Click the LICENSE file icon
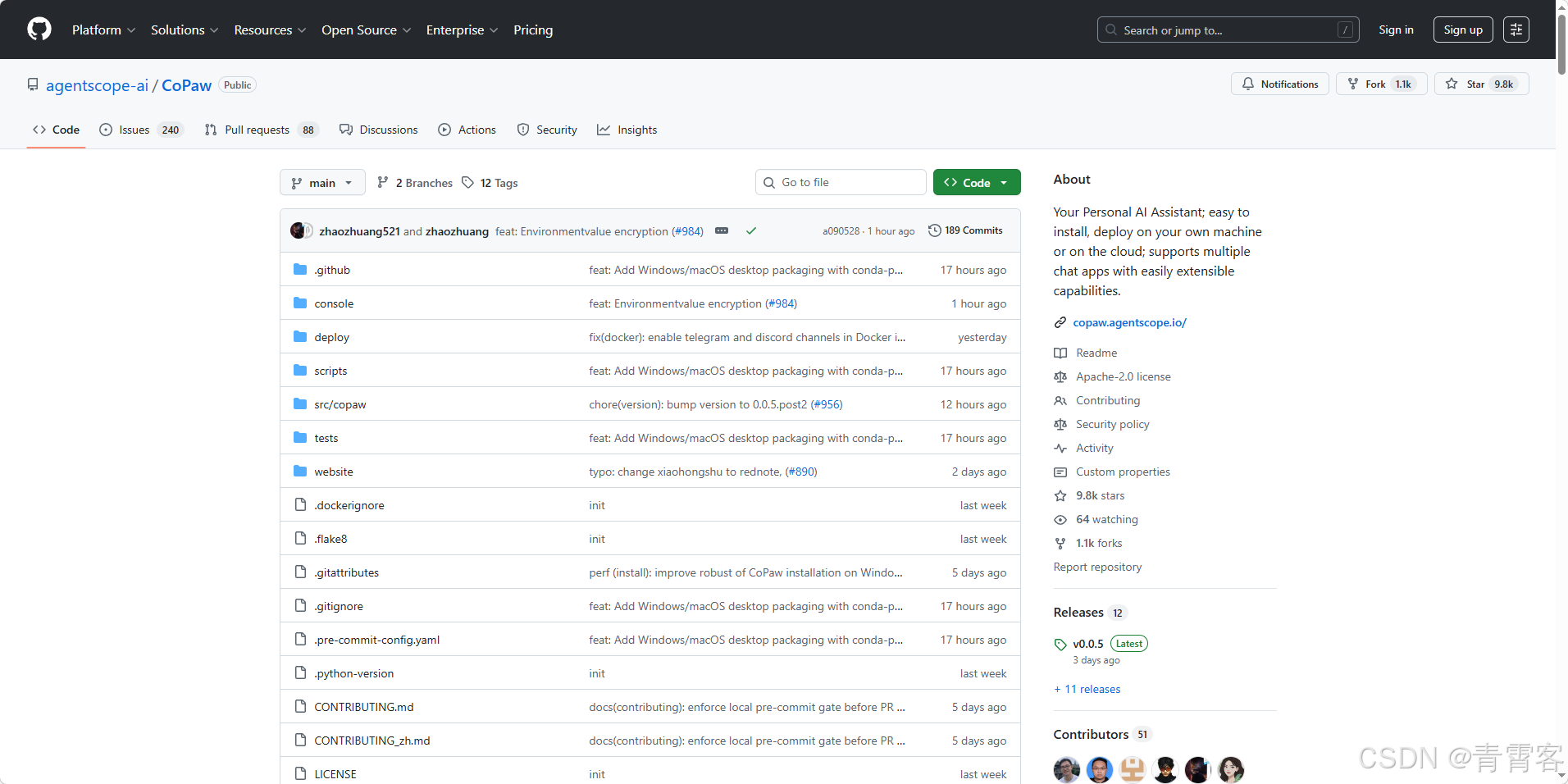The image size is (1568, 784). (300, 774)
